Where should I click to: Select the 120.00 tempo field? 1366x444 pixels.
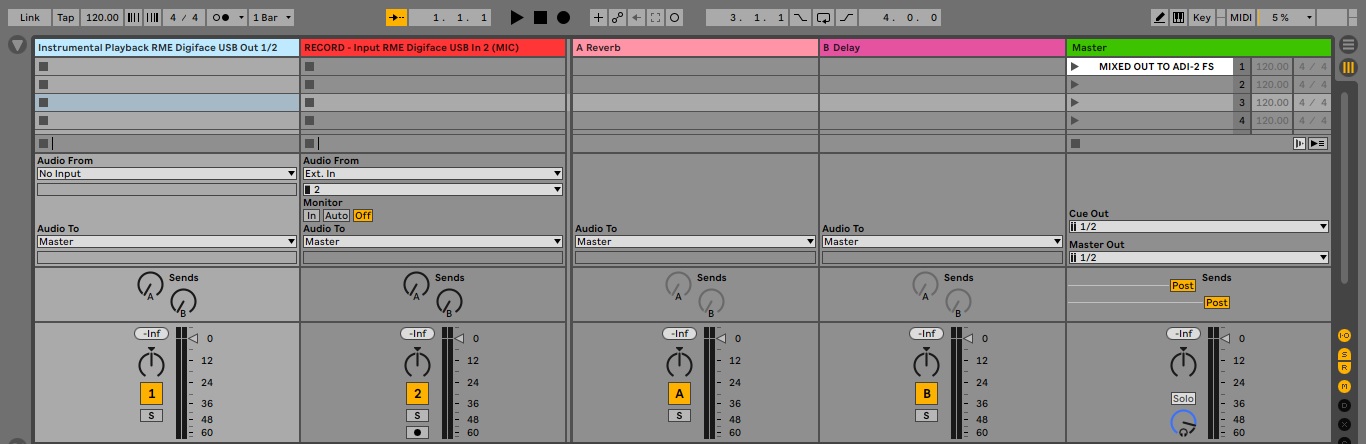[x=102, y=17]
